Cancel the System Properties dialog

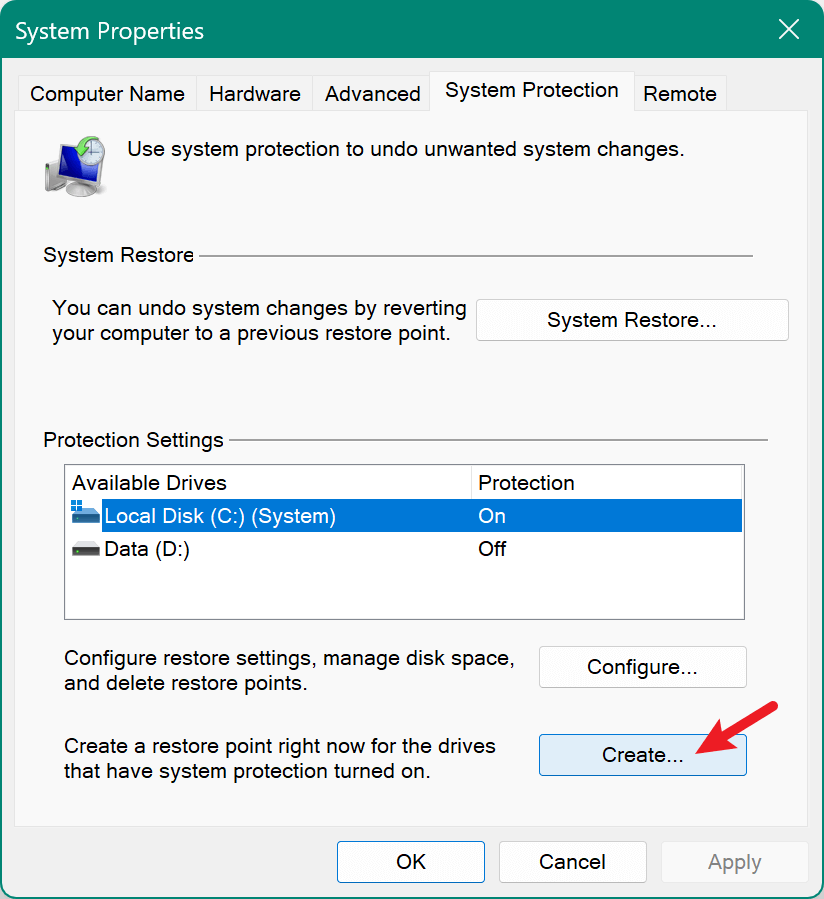pos(572,861)
